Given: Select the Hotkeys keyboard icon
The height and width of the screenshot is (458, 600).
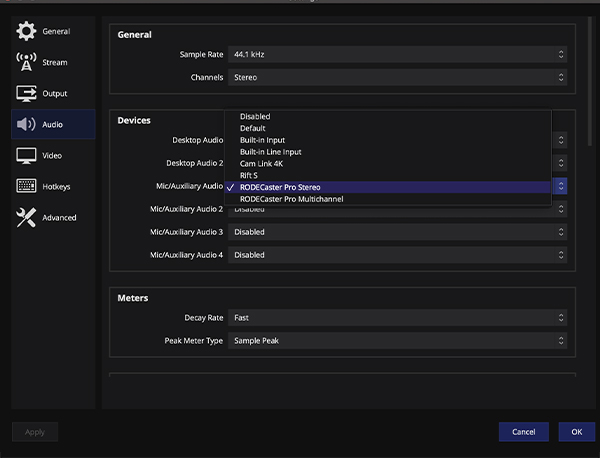Looking at the screenshot, I should coord(26,186).
